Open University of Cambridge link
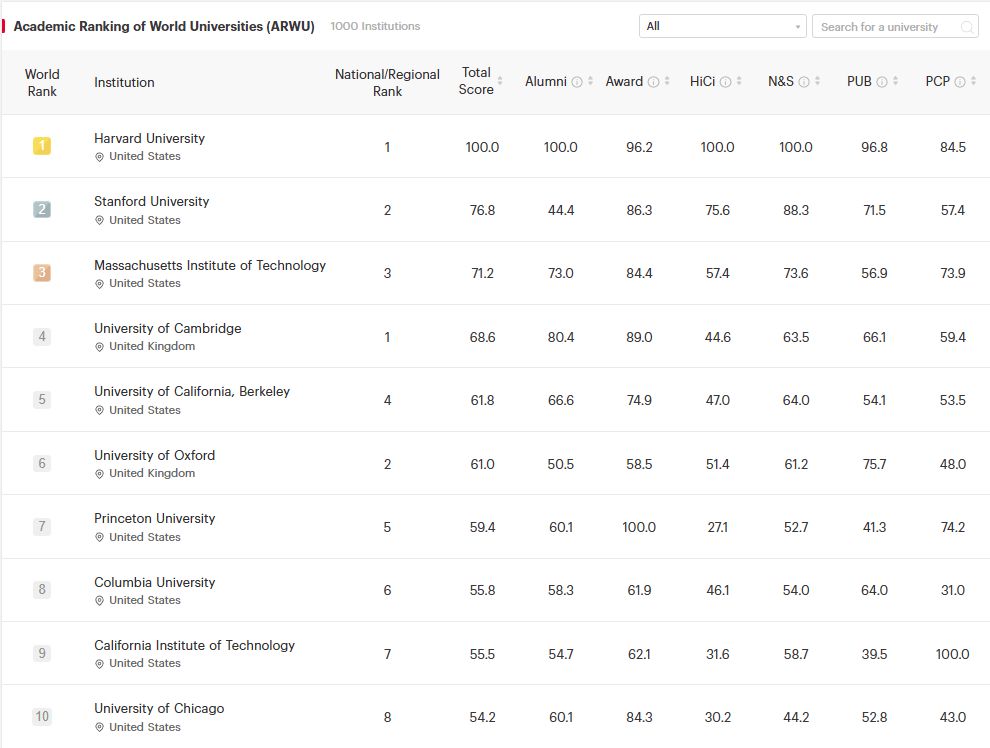This screenshot has width=990, height=748. click(167, 328)
